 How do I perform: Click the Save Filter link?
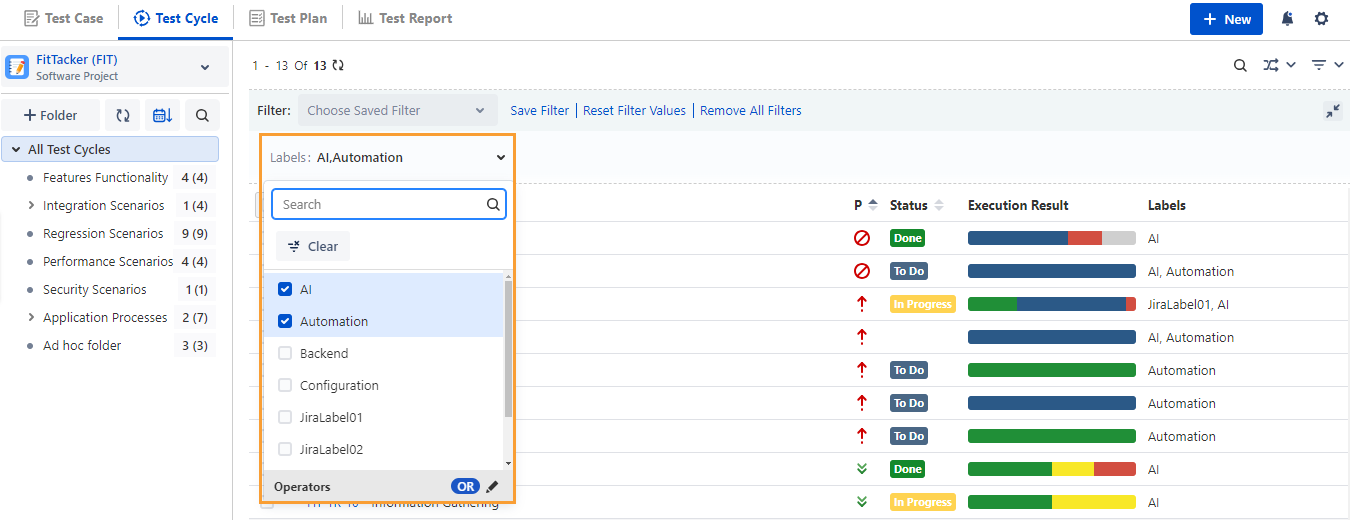click(x=540, y=110)
